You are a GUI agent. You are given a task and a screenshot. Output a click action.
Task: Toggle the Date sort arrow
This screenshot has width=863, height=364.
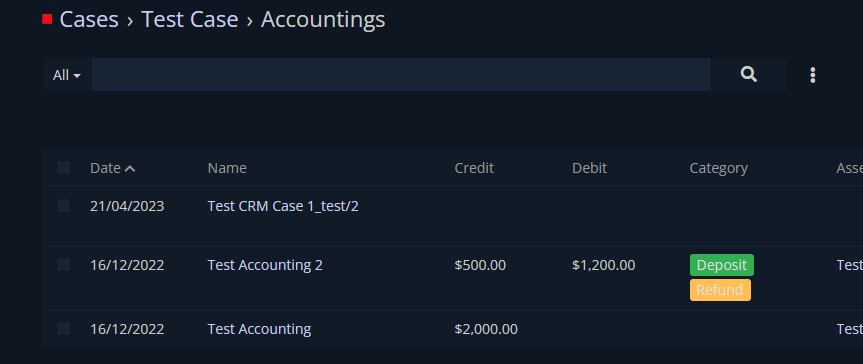tap(130, 169)
